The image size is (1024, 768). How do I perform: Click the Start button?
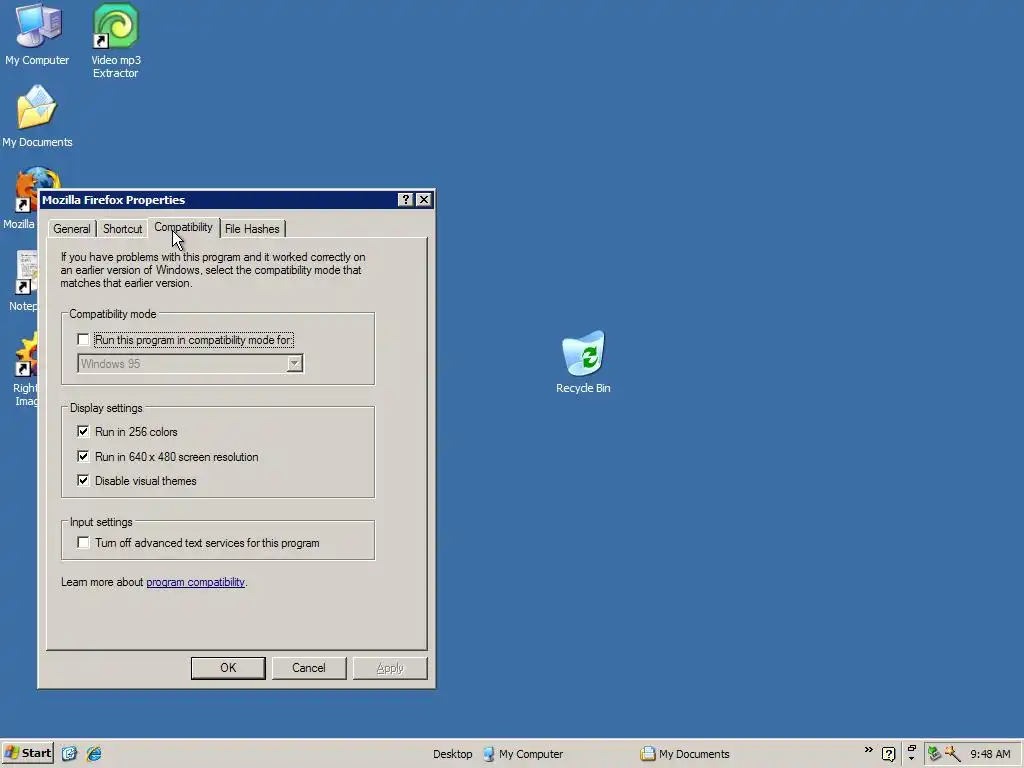coord(27,753)
